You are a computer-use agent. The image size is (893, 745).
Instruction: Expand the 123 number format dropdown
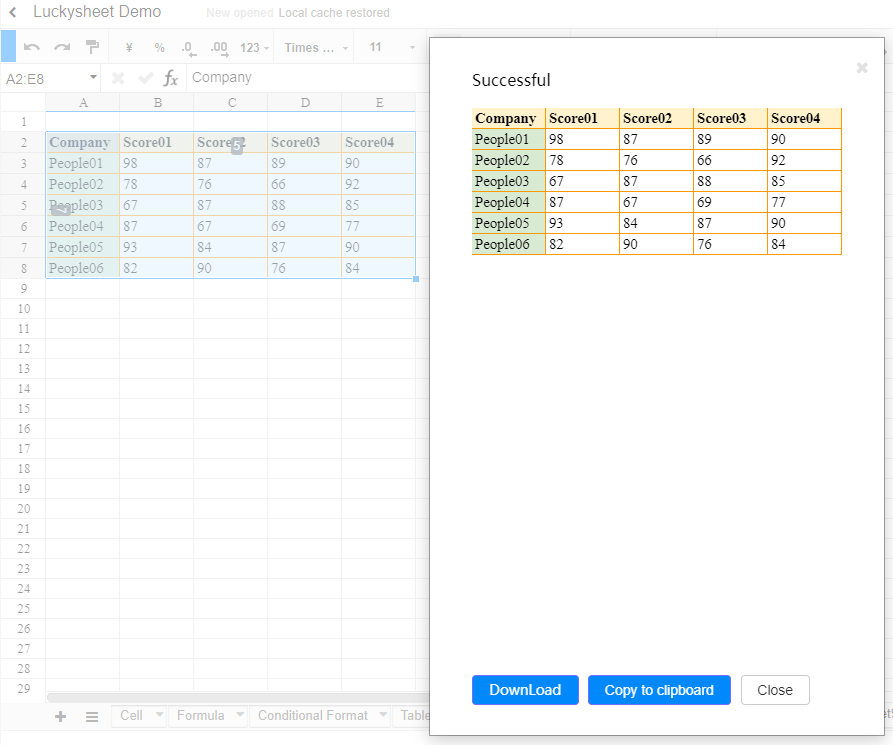click(253, 46)
